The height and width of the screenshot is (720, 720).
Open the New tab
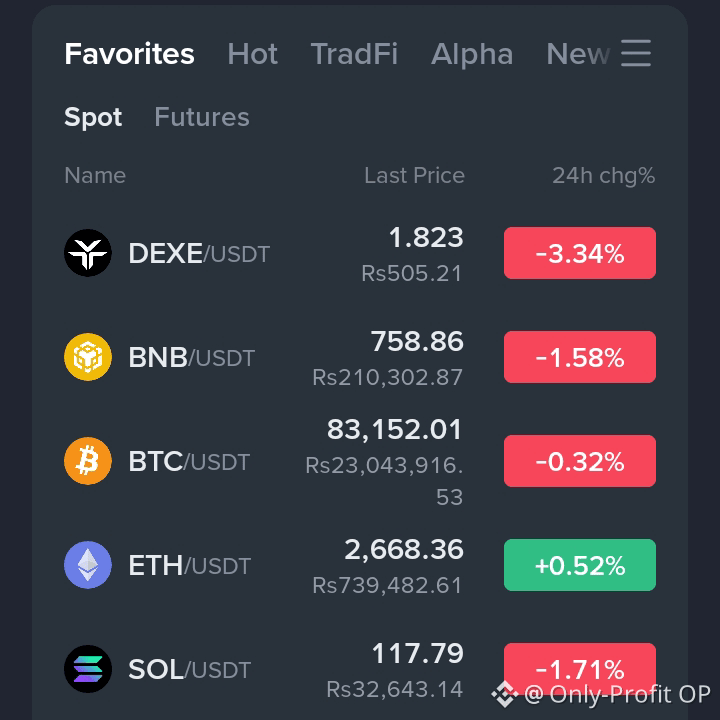(x=578, y=54)
